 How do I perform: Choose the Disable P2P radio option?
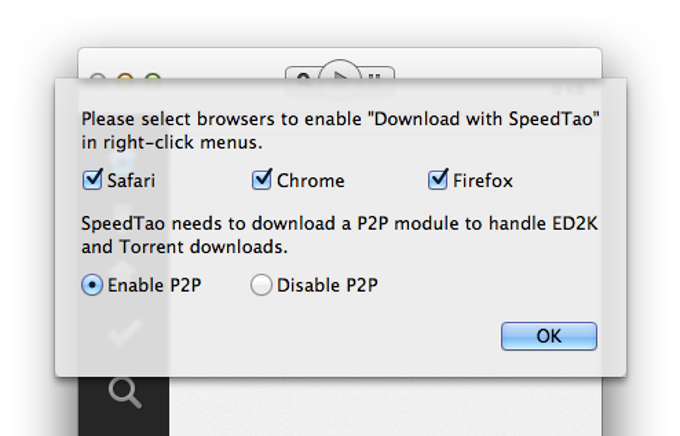click(261, 285)
